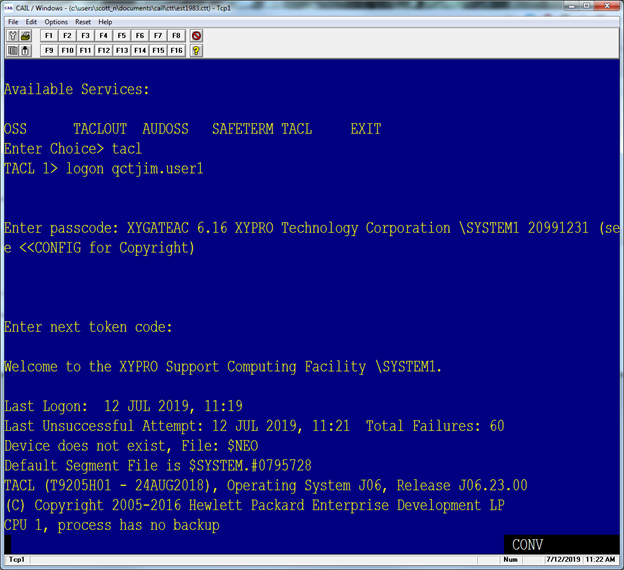Click the first icon in bottom toolbar row
The image size is (624, 570).
12,50
